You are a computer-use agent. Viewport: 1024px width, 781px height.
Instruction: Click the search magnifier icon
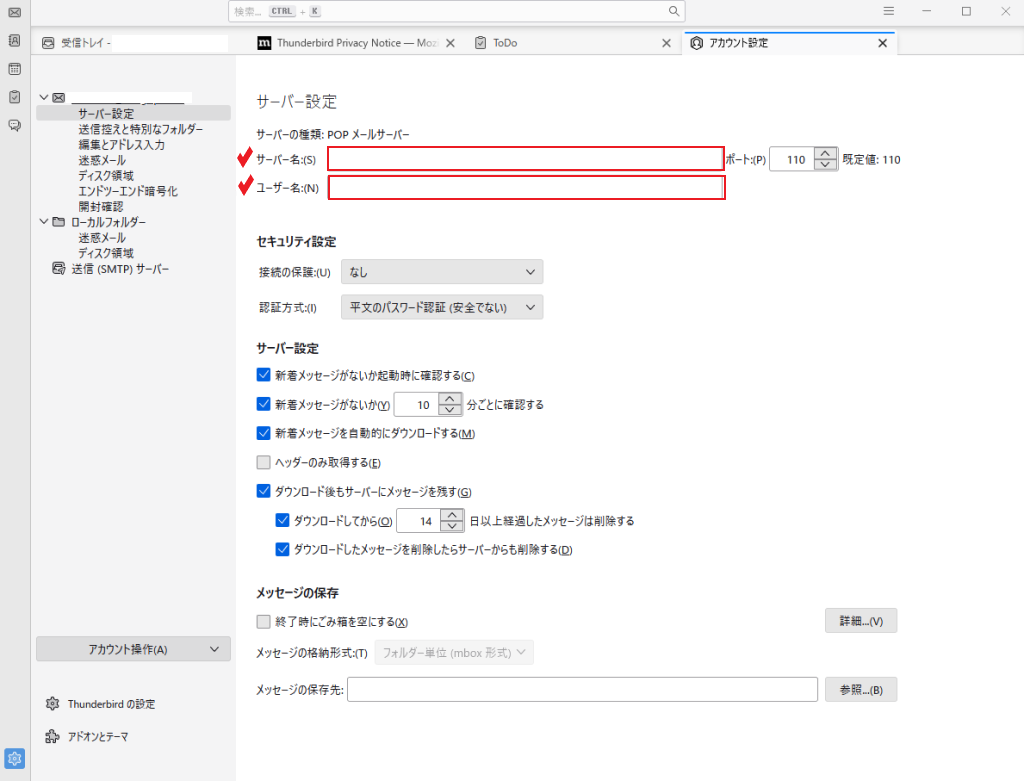pos(675,11)
